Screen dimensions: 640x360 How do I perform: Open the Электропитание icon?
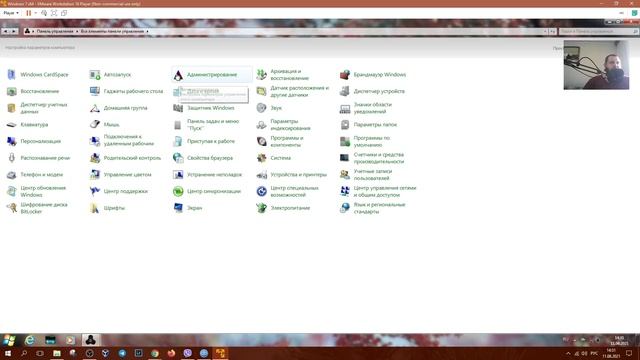[x=261, y=208]
